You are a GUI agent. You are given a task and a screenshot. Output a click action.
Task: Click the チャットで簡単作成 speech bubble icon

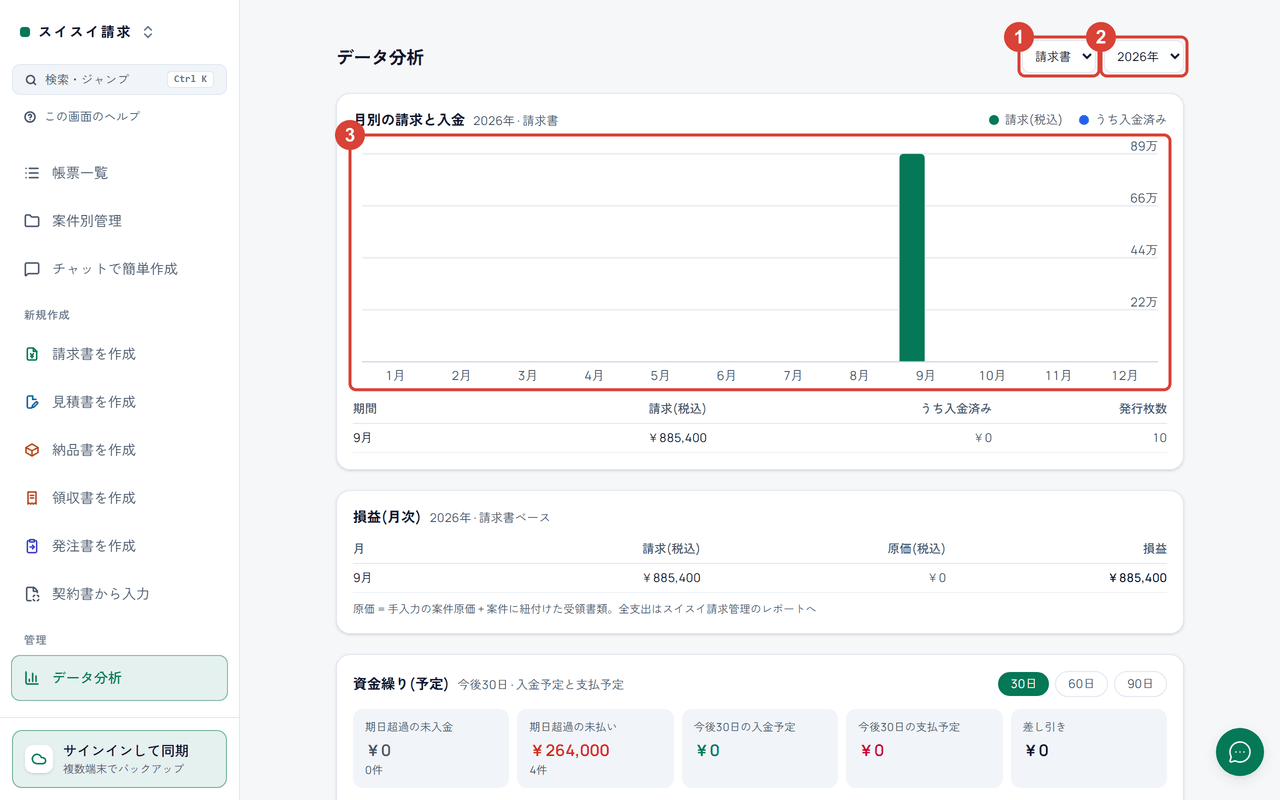pyautogui.click(x=32, y=269)
